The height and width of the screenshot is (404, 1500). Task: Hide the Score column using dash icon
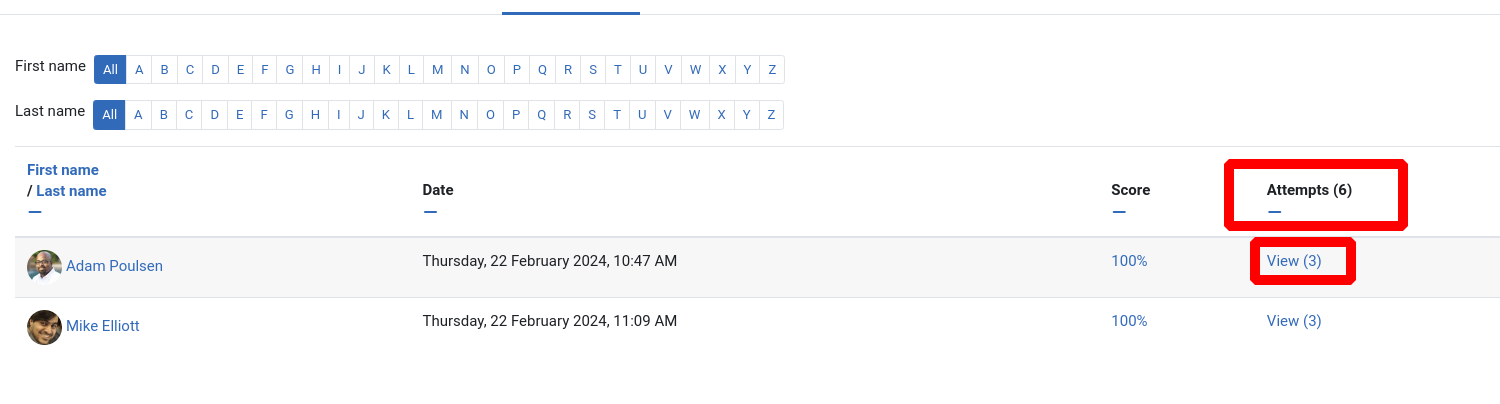point(1119,211)
